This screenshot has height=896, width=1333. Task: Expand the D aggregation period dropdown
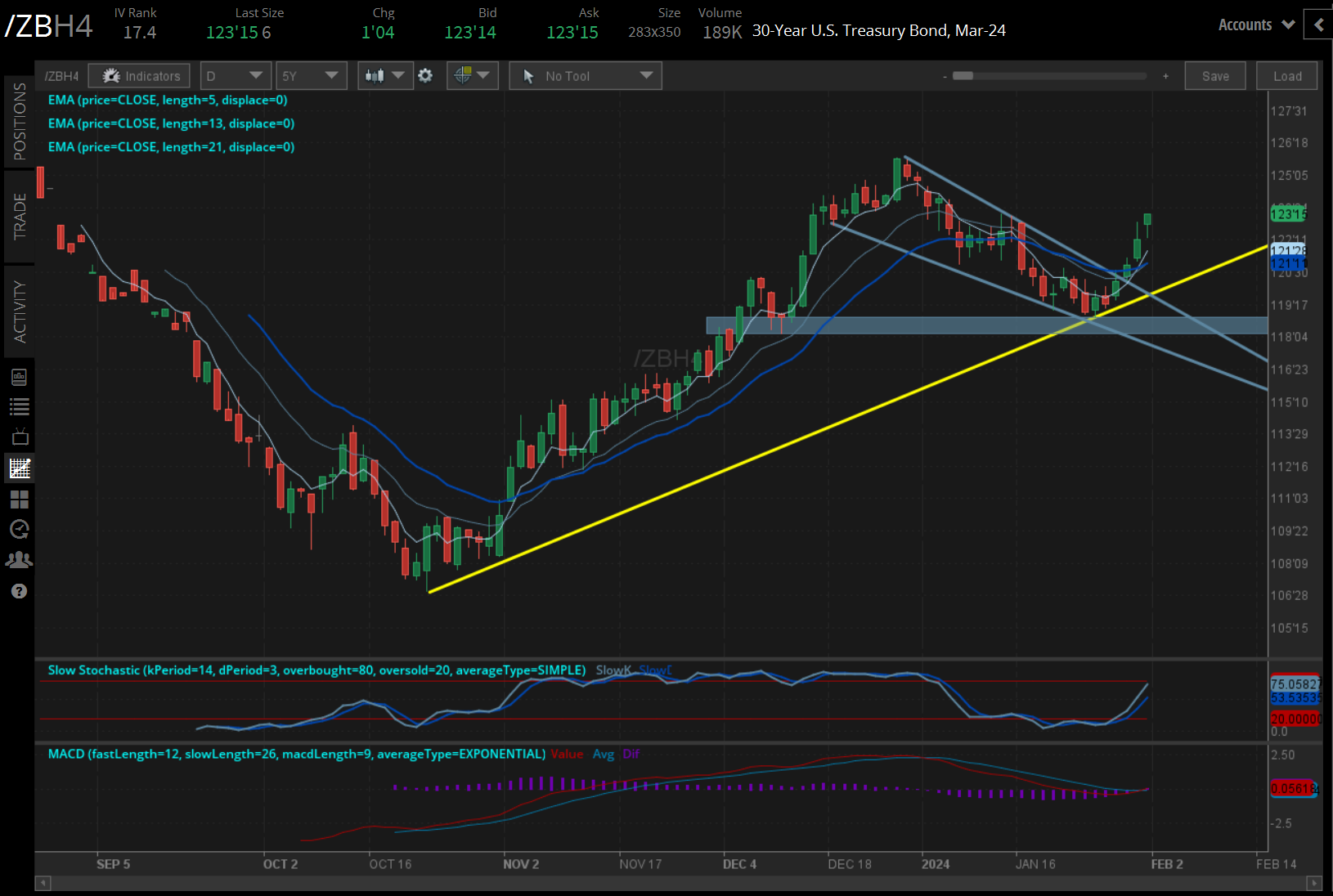pyautogui.click(x=235, y=76)
